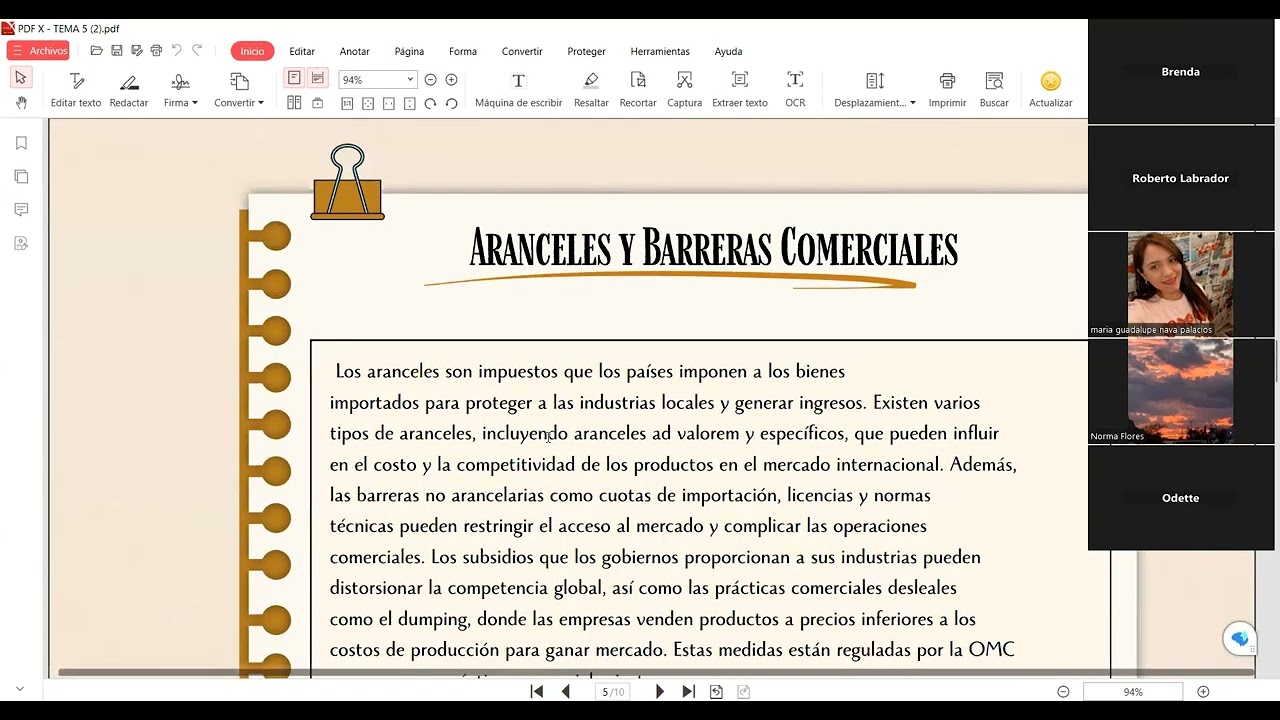Toggle two-page view mode

click(294, 102)
